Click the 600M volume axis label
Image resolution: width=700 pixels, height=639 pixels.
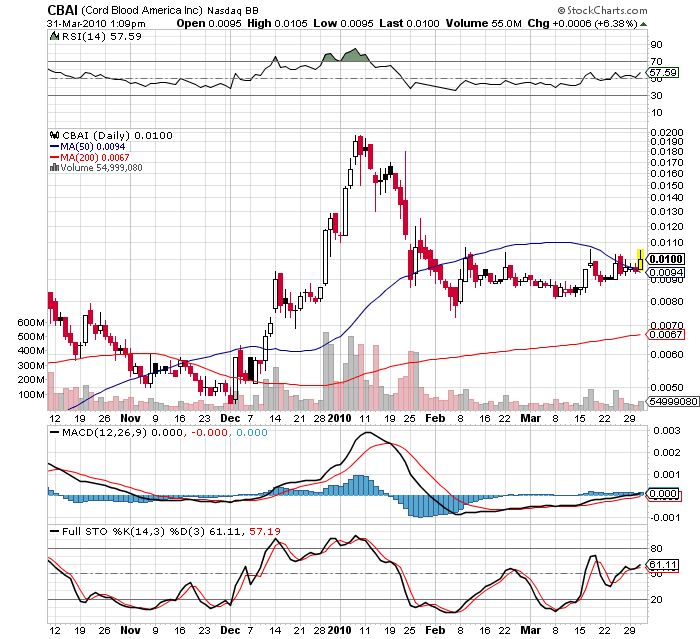[x=31, y=322]
